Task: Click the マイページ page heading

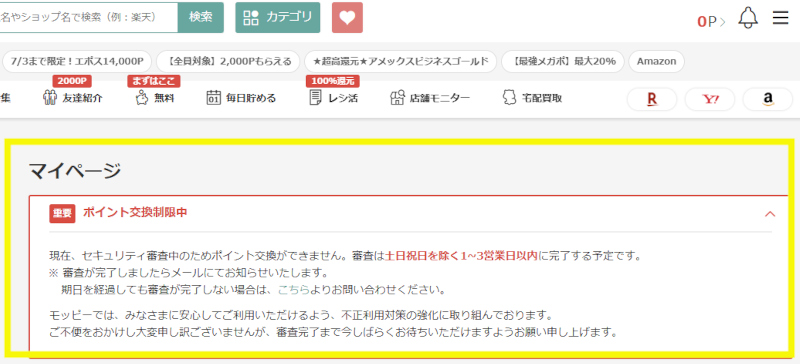Action: pos(75,171)
